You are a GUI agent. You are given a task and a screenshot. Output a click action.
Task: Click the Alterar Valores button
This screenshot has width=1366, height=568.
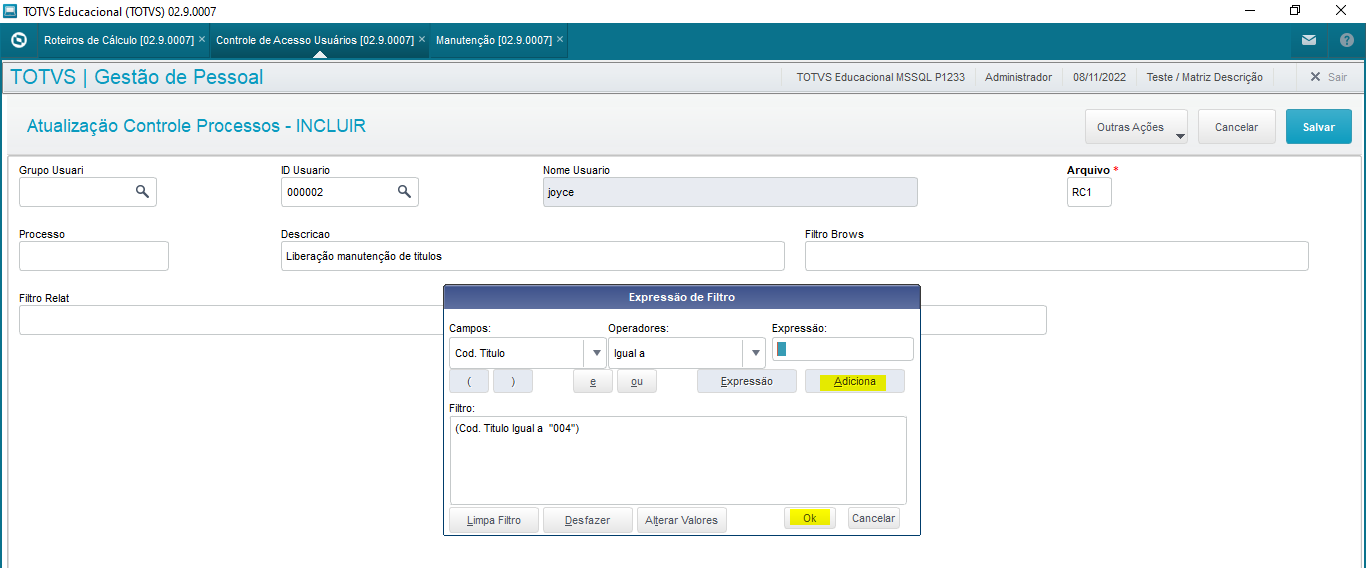[x=681, y=520]
